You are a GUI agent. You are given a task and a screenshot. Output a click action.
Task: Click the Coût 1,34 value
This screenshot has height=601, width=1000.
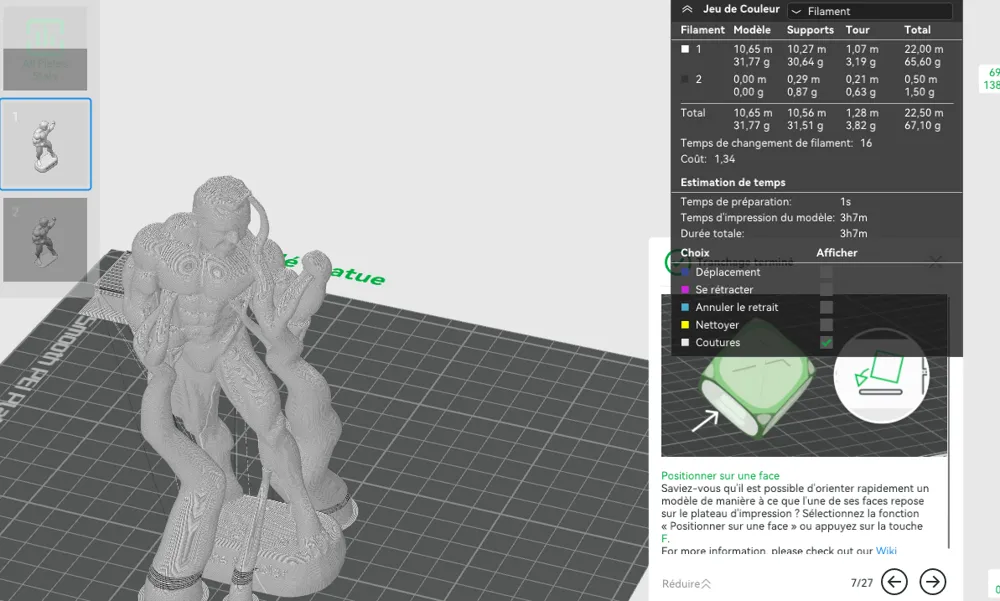click(724, 159)
